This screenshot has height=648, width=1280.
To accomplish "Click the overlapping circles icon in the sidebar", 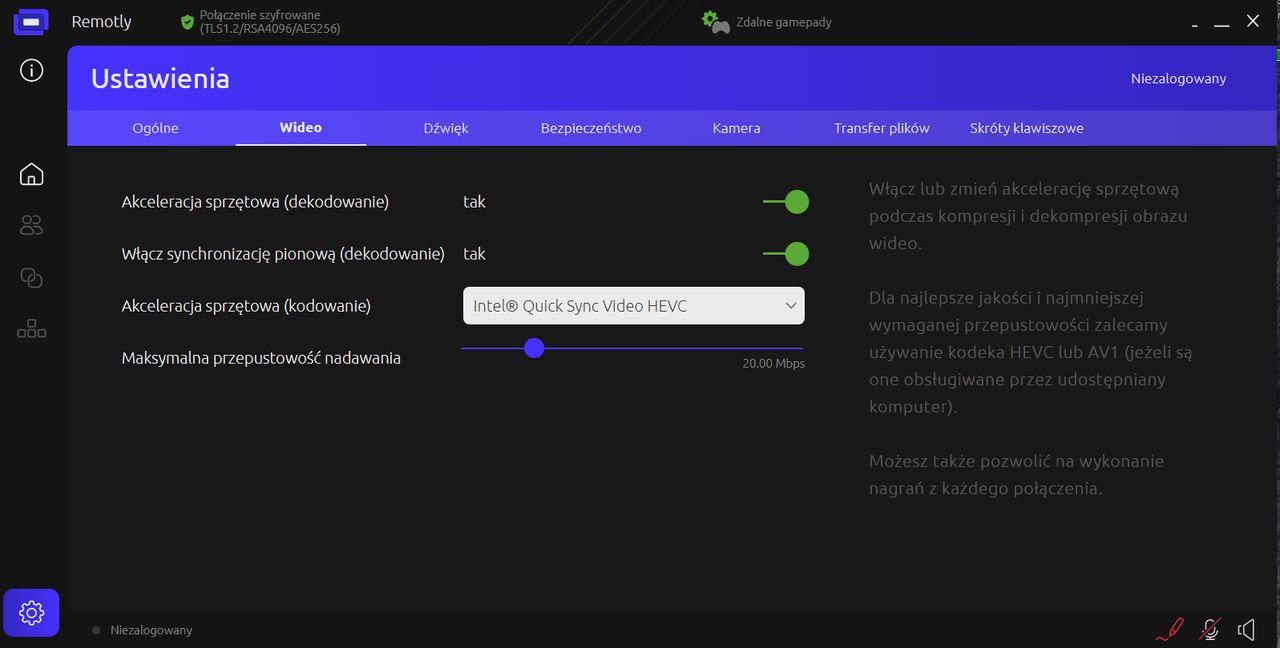I will 32,277.
